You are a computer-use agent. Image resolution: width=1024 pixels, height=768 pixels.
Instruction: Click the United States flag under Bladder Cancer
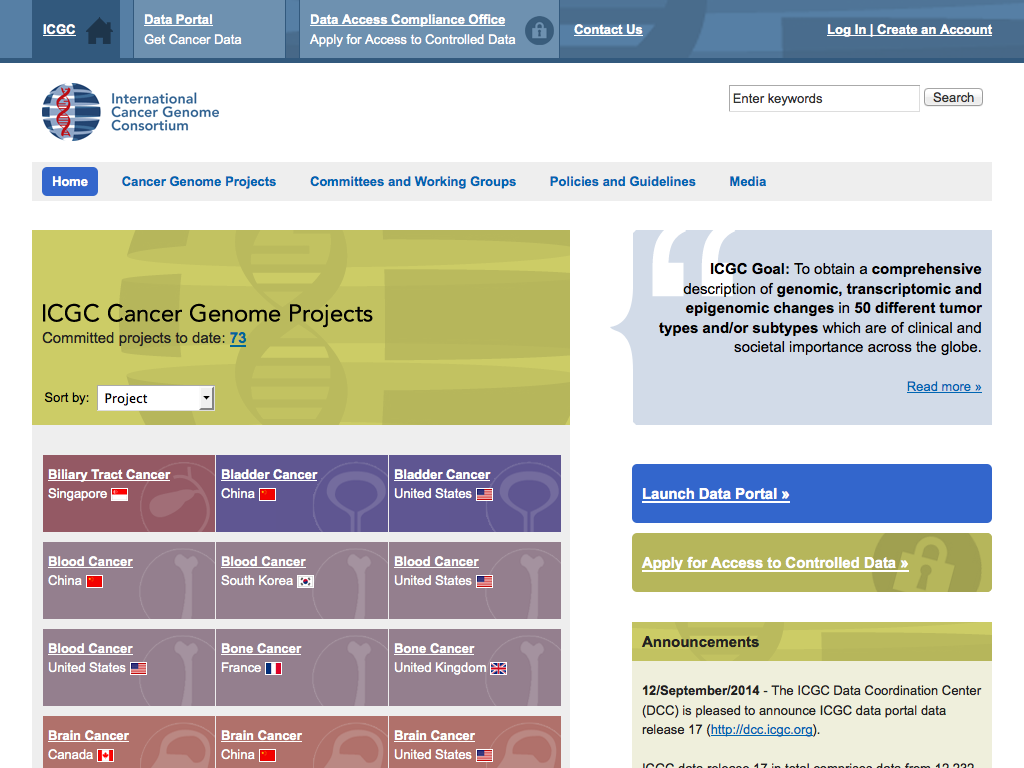[x=485, y=494]
